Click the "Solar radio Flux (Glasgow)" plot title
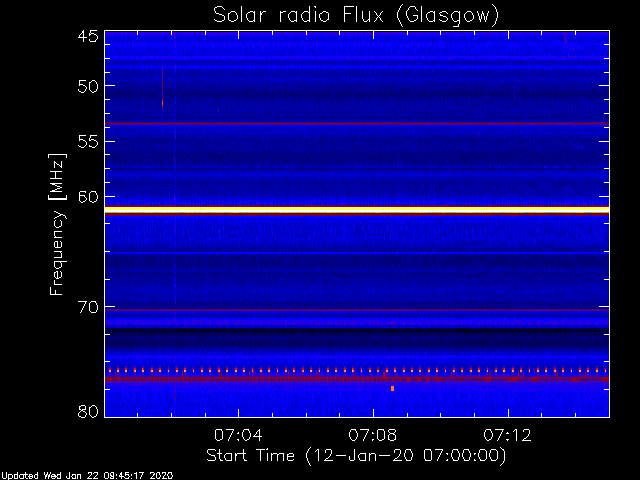This screenshot has height=480, width=640. [356, 16]
